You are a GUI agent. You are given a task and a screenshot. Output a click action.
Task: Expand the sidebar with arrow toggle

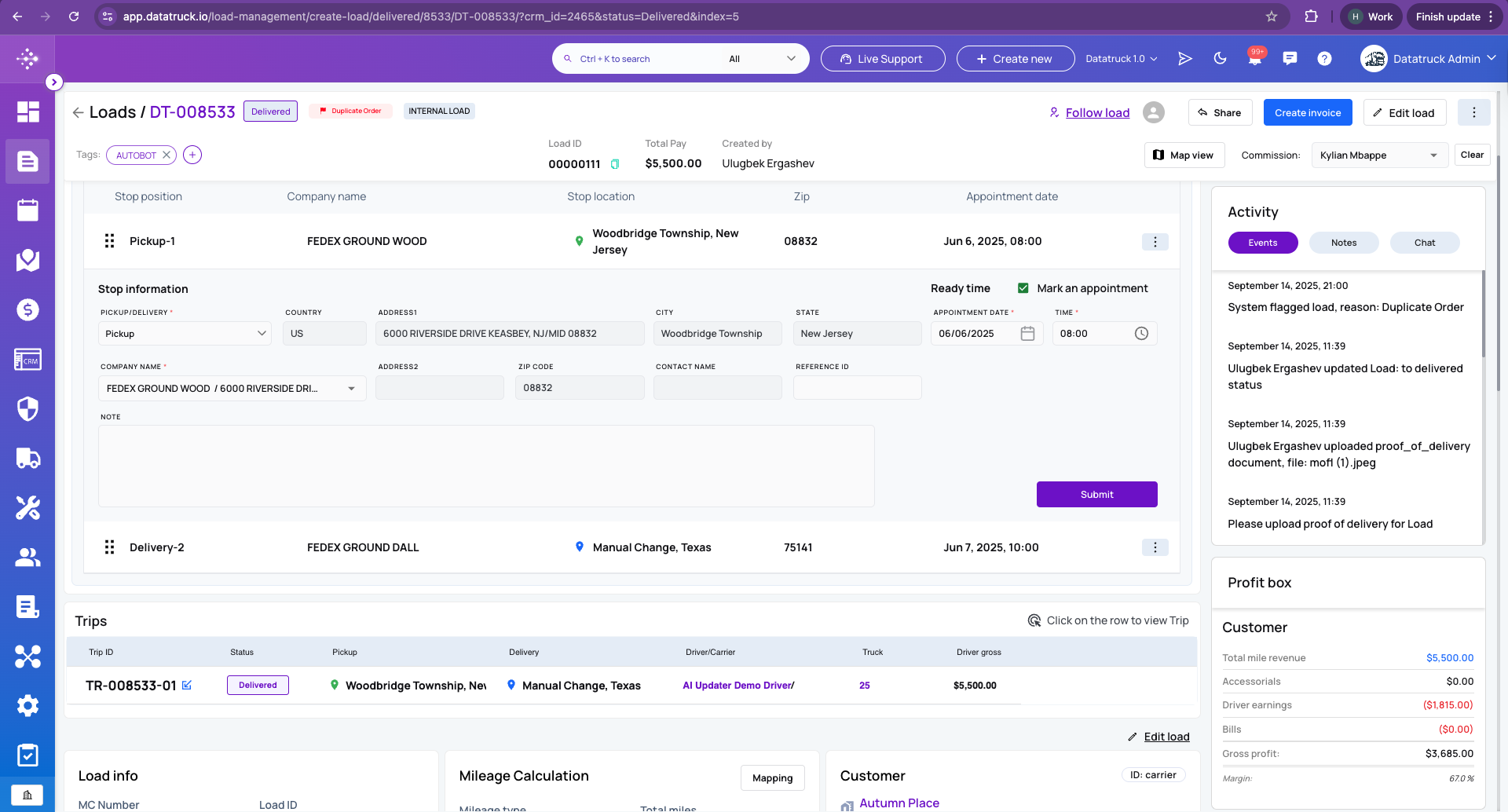coord(53,82)
